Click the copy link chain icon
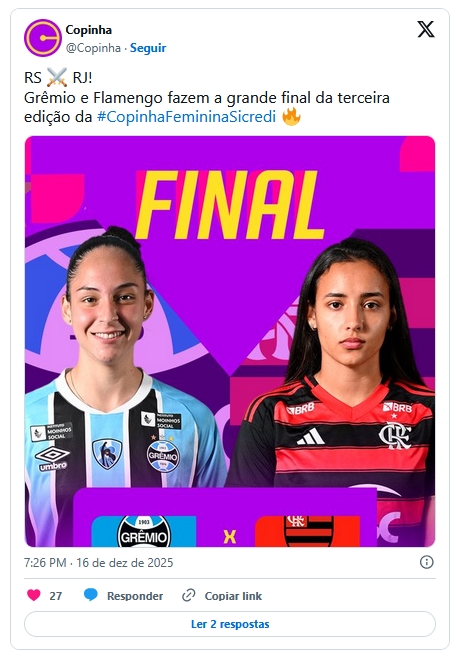Screen dimensions: 460x654 coord(189,596)
